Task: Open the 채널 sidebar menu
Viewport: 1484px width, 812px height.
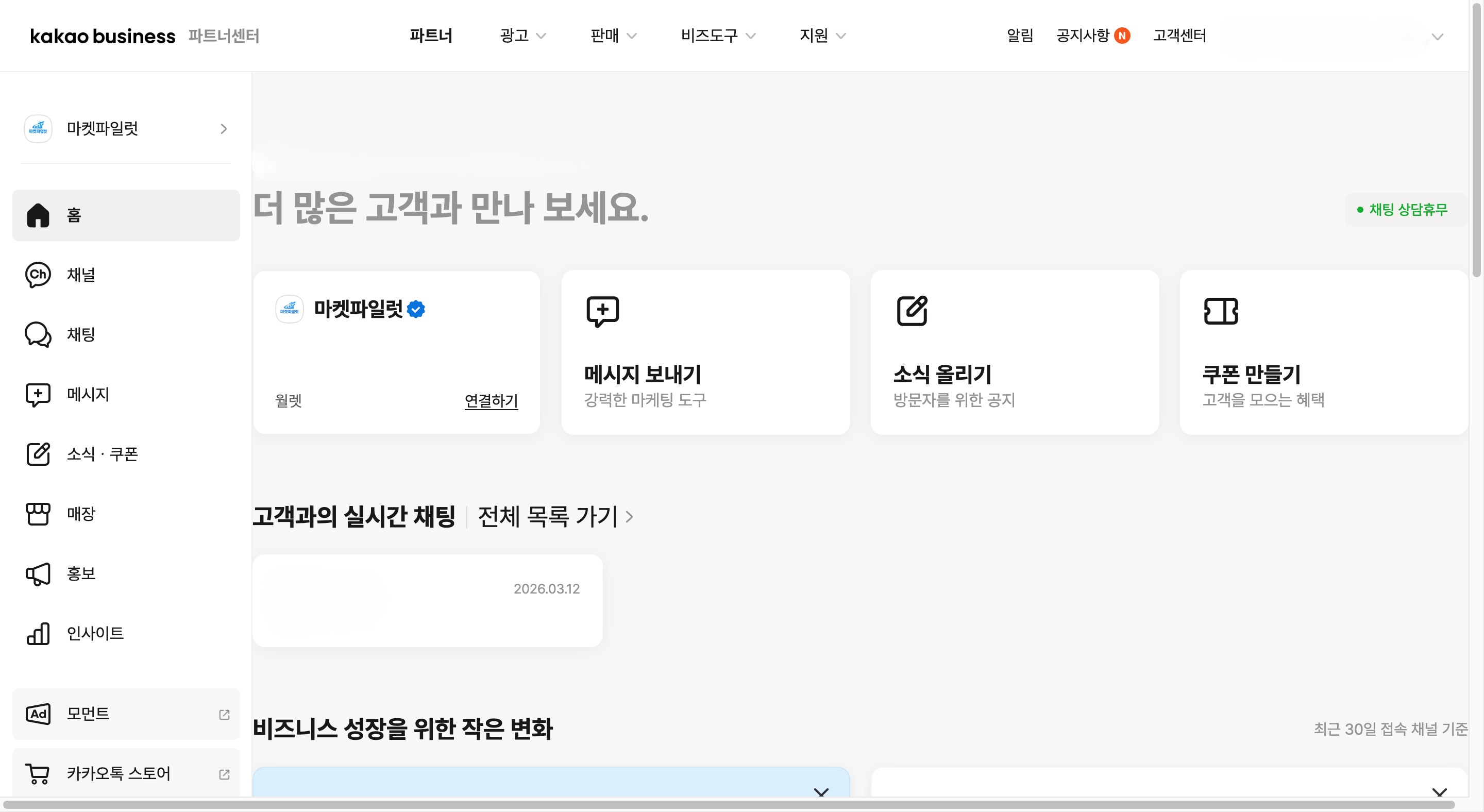Action: point(126,275)
